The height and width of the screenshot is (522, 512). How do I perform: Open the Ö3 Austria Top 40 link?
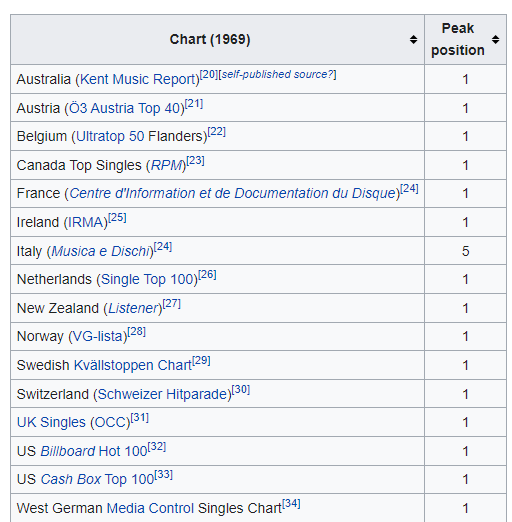[124, 108]
